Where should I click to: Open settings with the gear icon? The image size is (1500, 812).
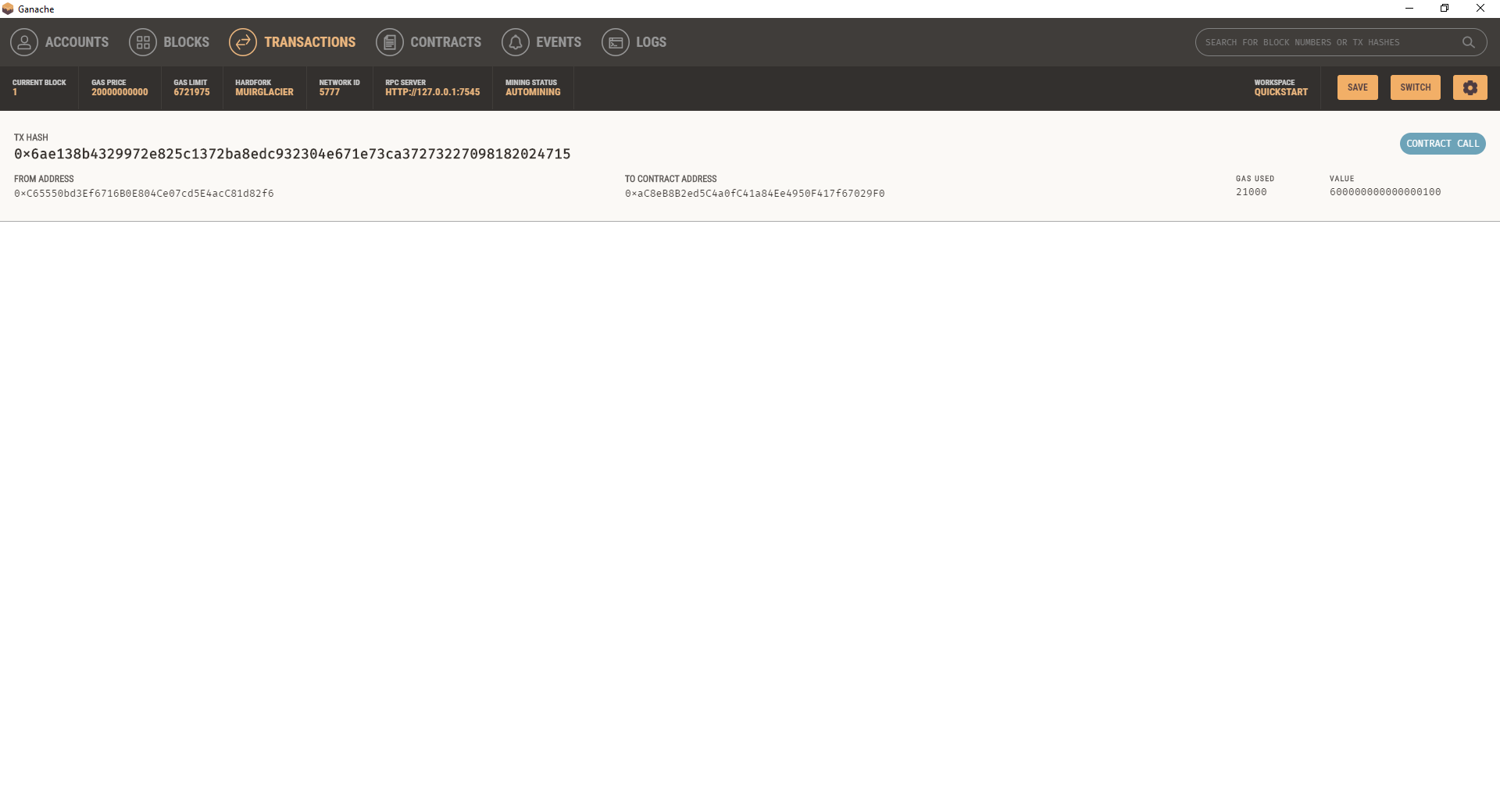[x=1470, y=87]
